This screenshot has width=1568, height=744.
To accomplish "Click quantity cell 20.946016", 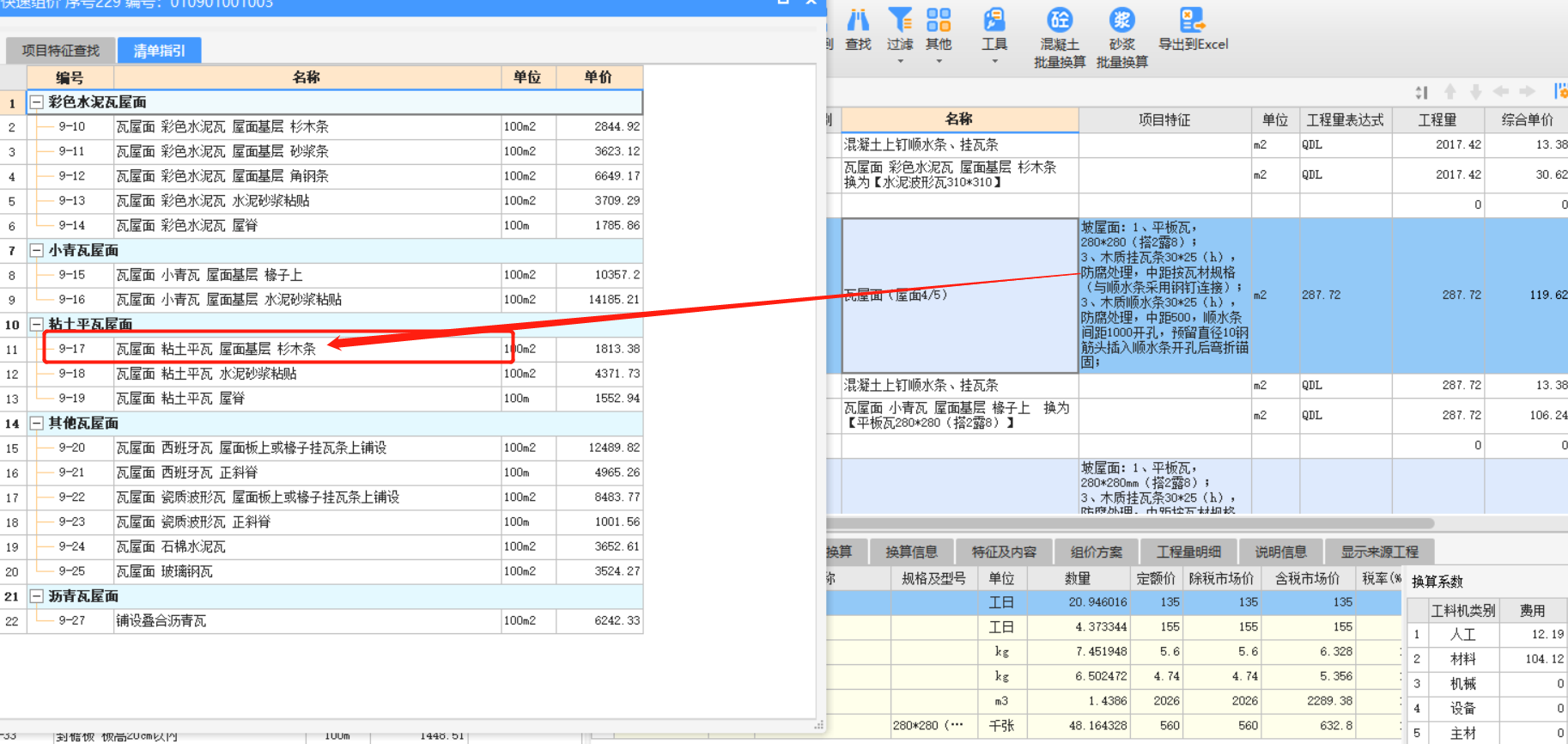I will coord(1079,603).
